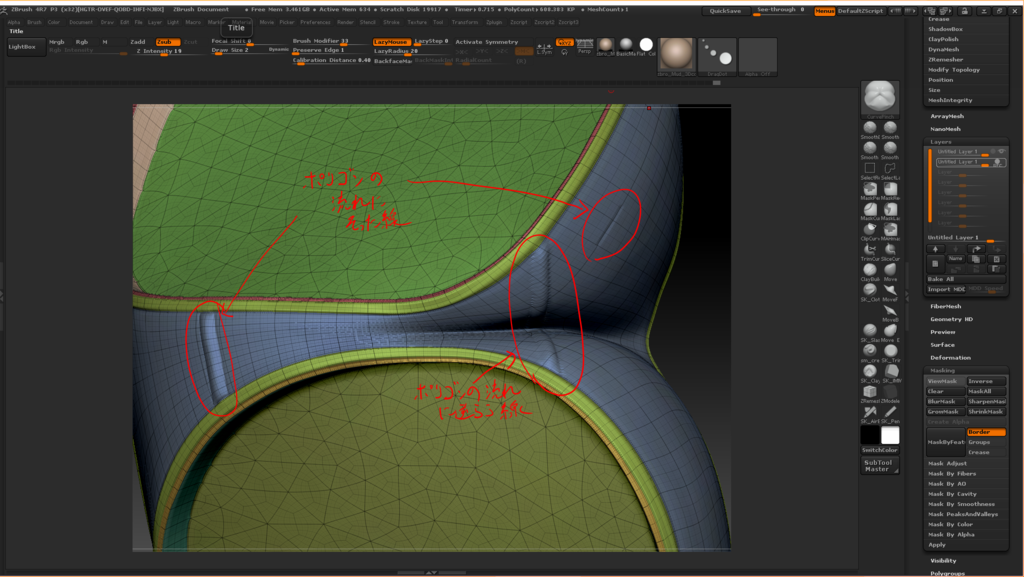Viewport: 1024px width, 577px height.
Task: Click the SwitchColor button
Action: point(880,450)
